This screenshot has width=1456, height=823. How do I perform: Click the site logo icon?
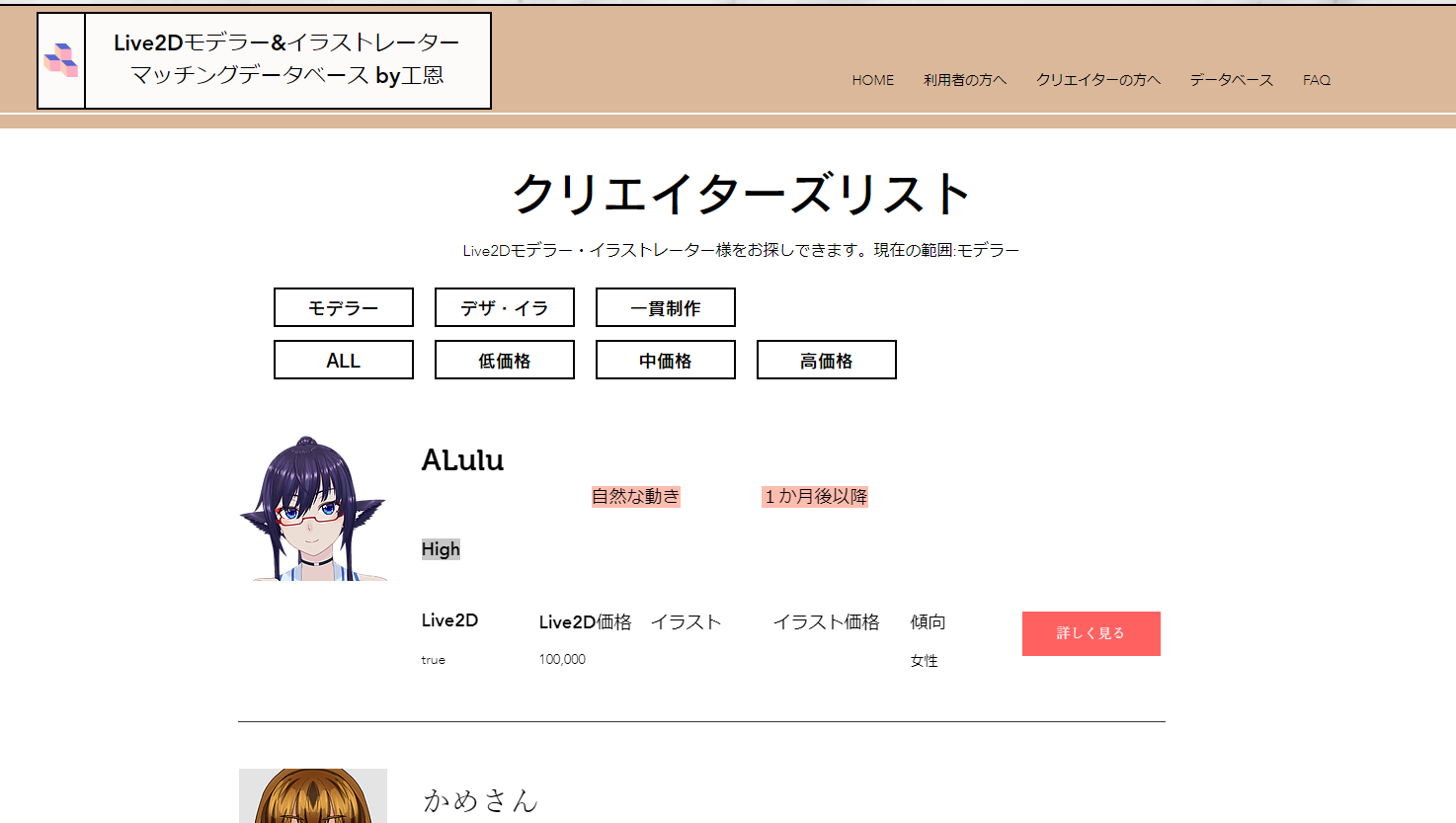tap(60, 57)
